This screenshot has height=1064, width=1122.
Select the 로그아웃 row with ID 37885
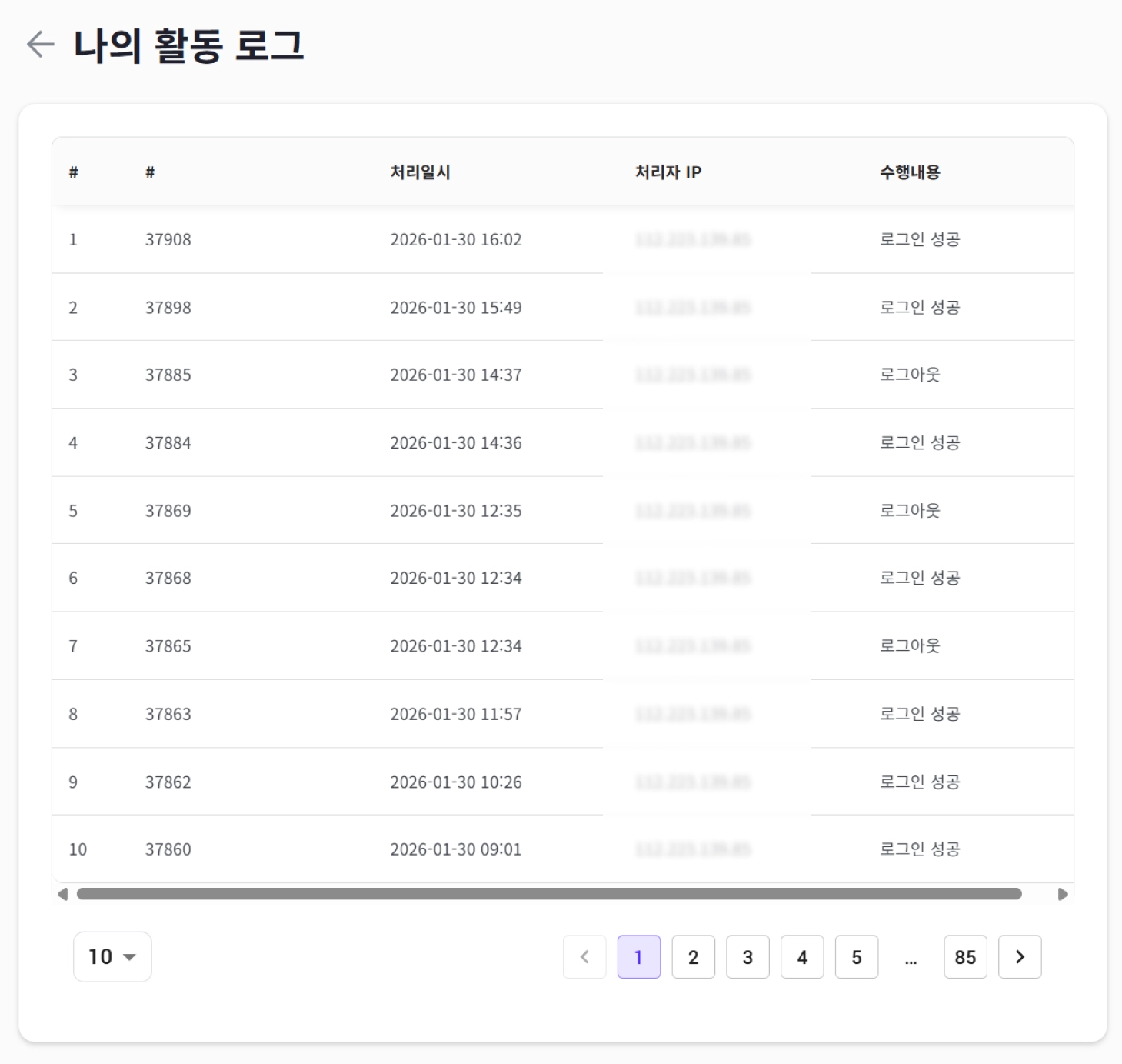(168, 375)
